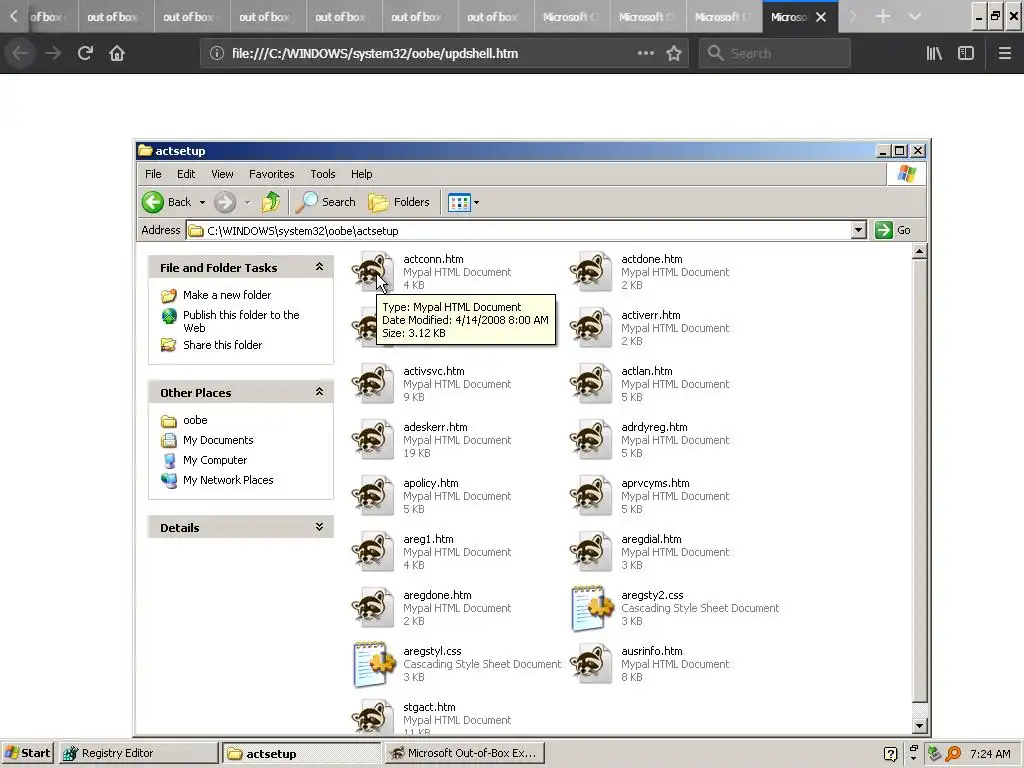The height and width of the screenshot is (768, 1024).
Task: Select the activsvc.htm file icon
Action: click(x=373, y=383)
